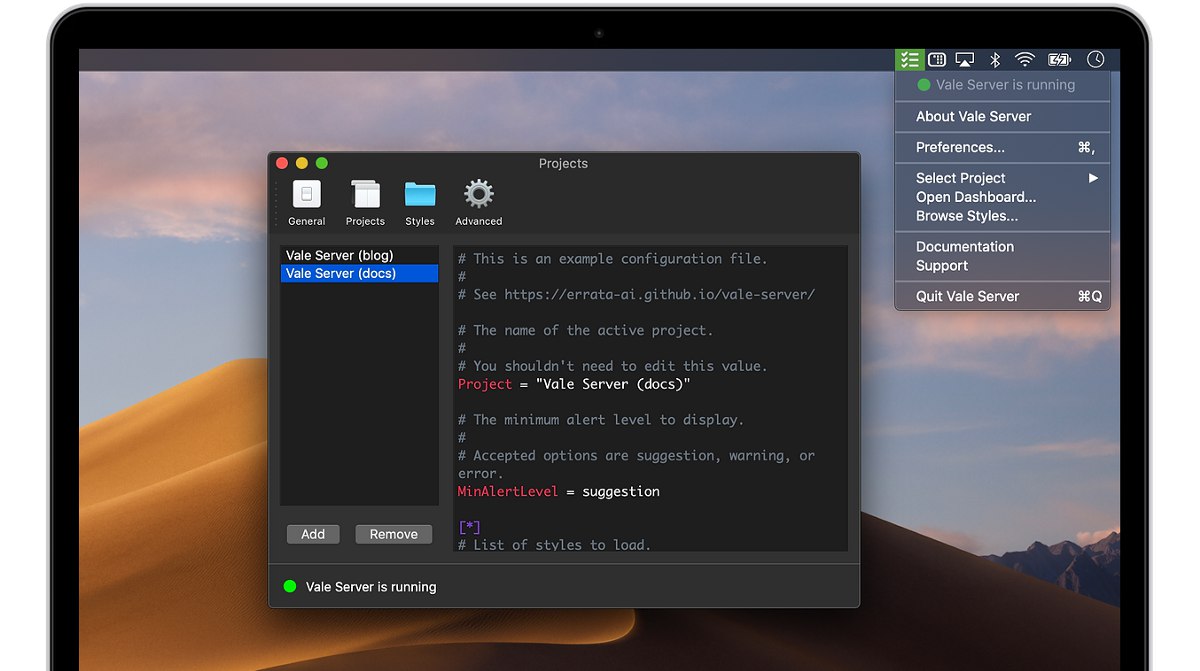Screen dimensions: 1200x671
Task: Click the yellow minimize window button
Action: coord(302,163)
